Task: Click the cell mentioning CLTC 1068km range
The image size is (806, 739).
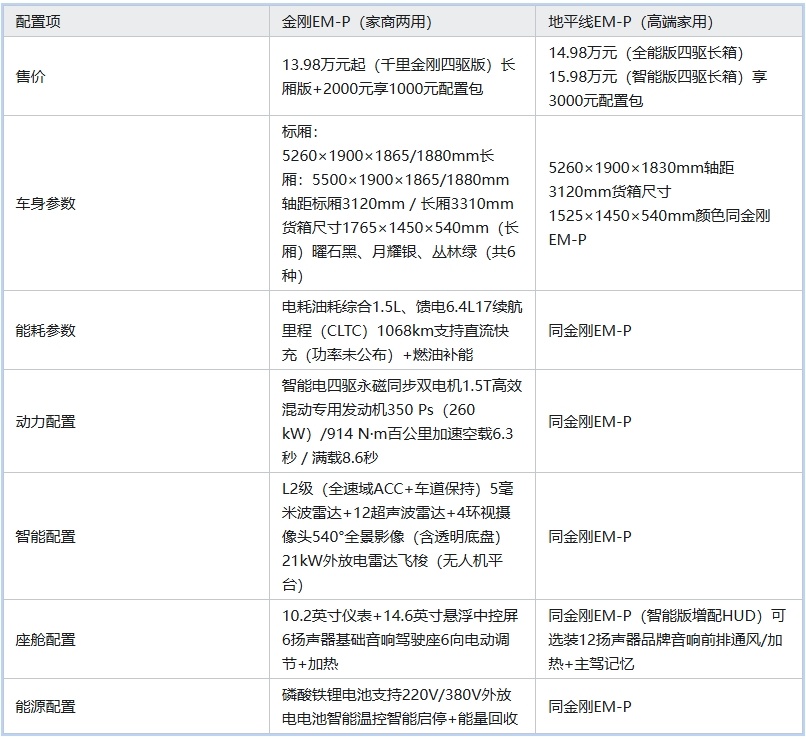Action: (x=402, y=330)
